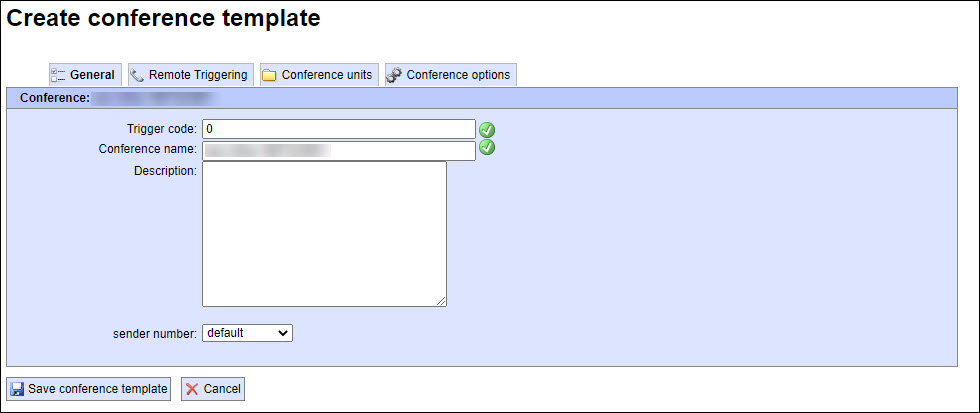Open the sender number dropdown
Screen dimensions: 980x413
point(248,333)
